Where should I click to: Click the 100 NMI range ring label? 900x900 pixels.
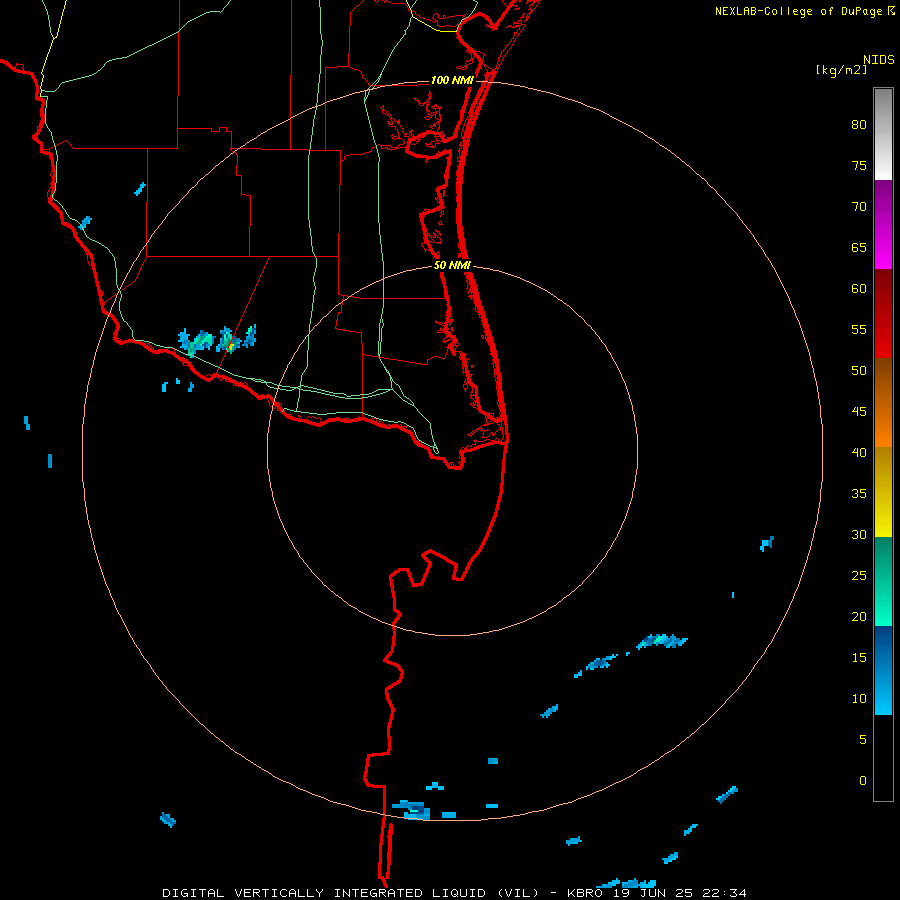(x=452, y=80)
